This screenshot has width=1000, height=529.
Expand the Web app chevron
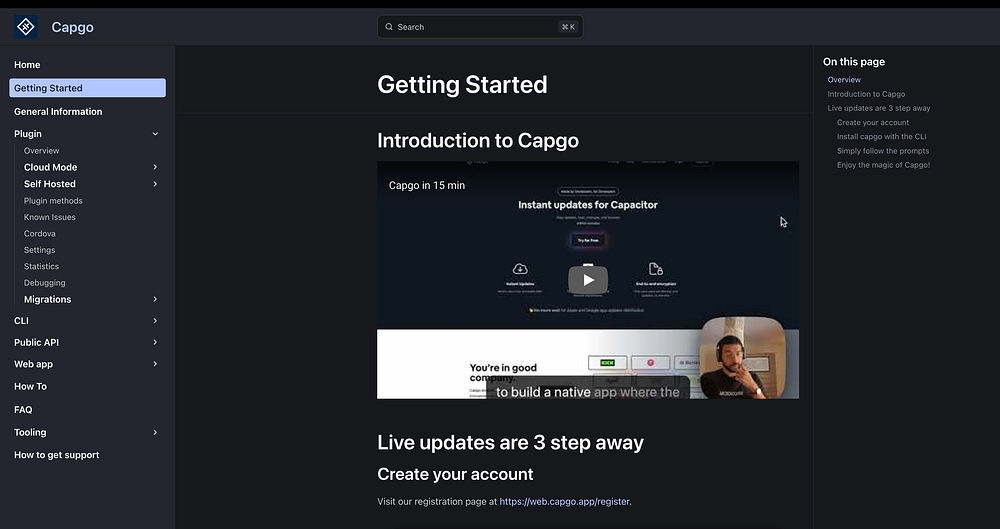(x=155, y=364)
